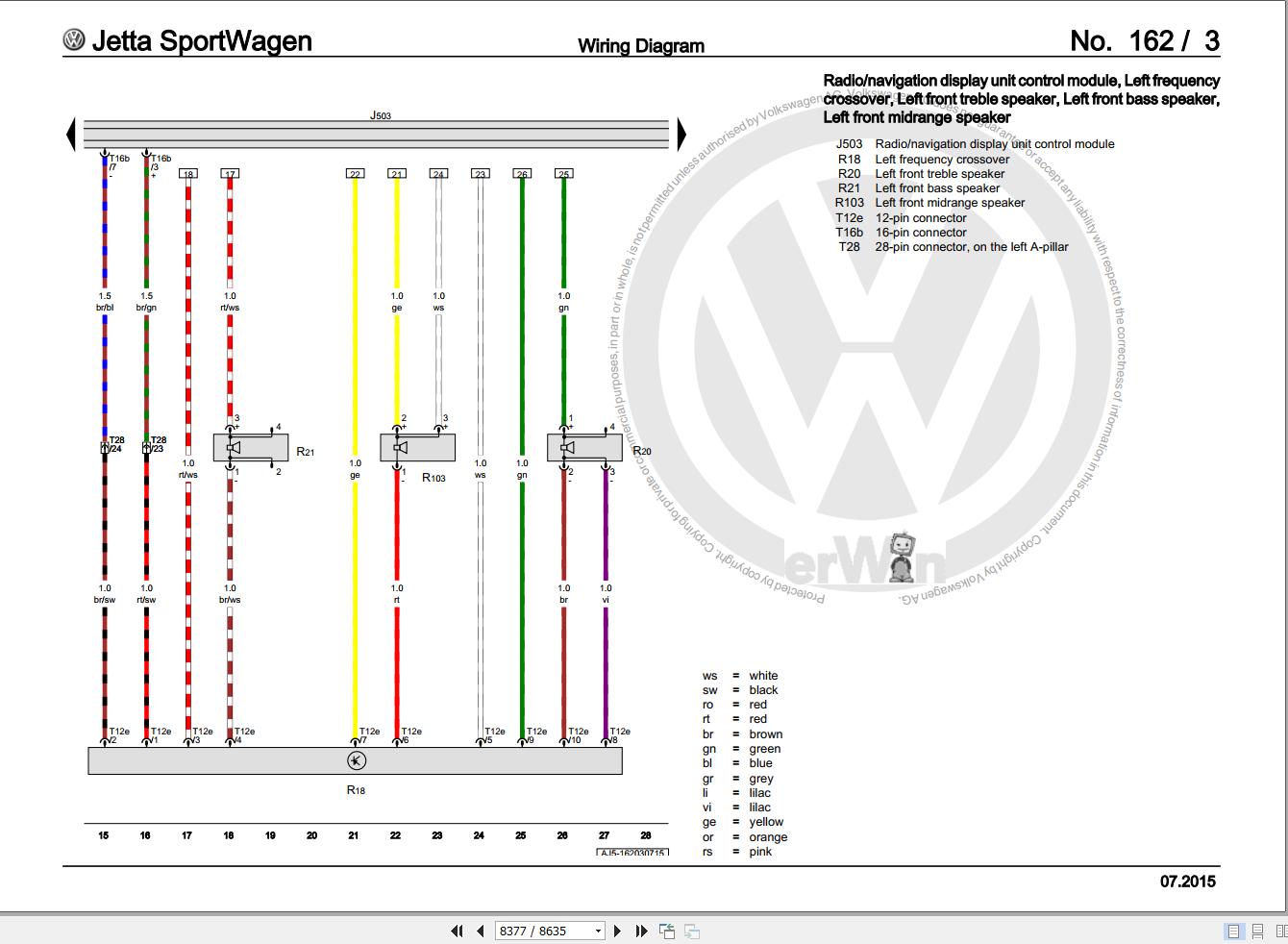Click the 'Wiring Diagram' heading
The height and width of the screenshot is (944, 1288).
641,46
